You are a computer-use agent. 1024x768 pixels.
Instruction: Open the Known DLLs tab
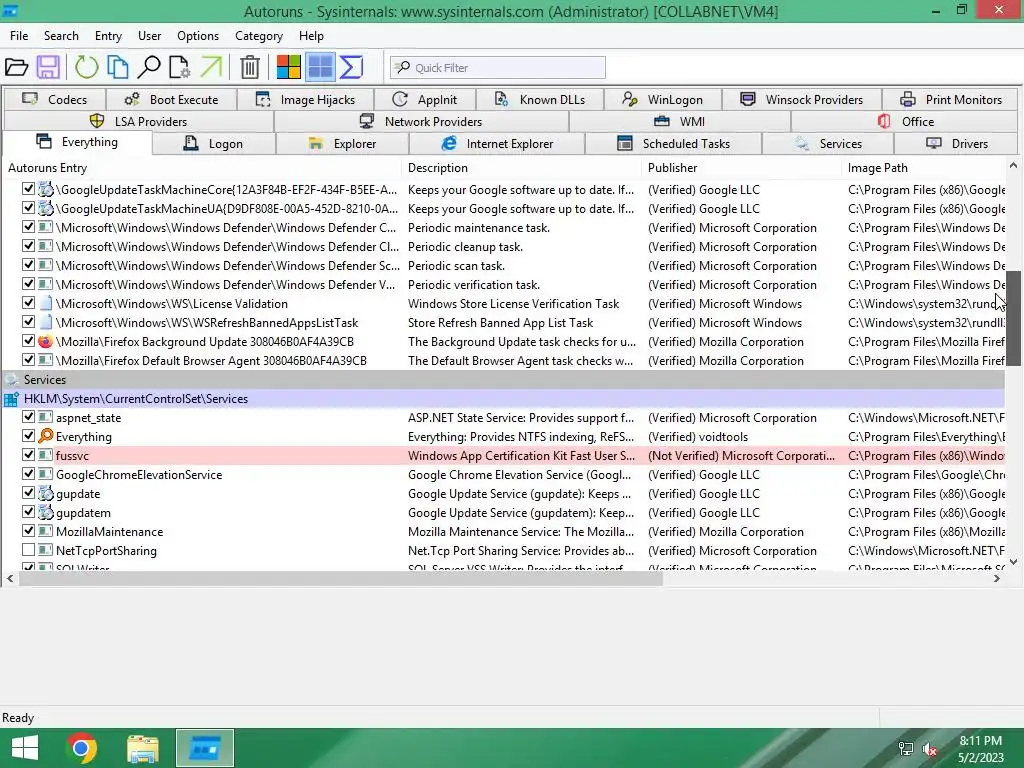(540, 99)
